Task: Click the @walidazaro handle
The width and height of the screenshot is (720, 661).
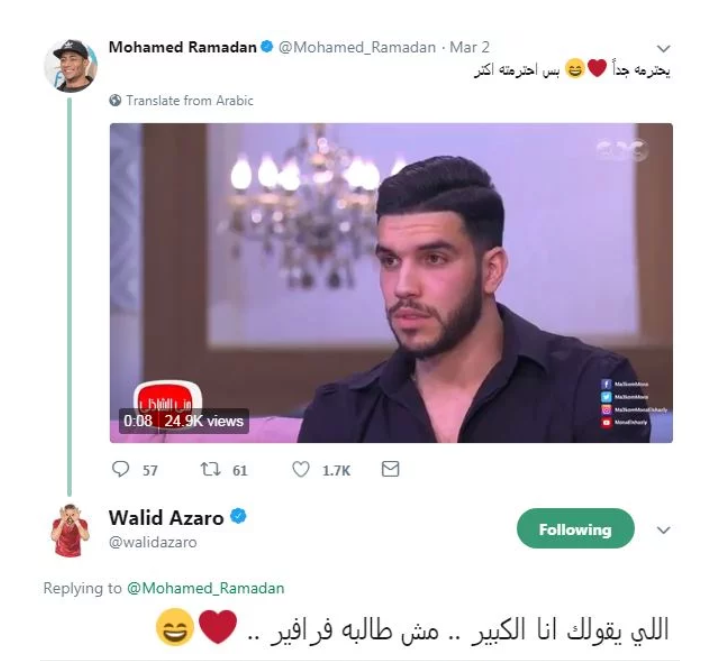Action: pyautogui.click(x=152, y=542)
